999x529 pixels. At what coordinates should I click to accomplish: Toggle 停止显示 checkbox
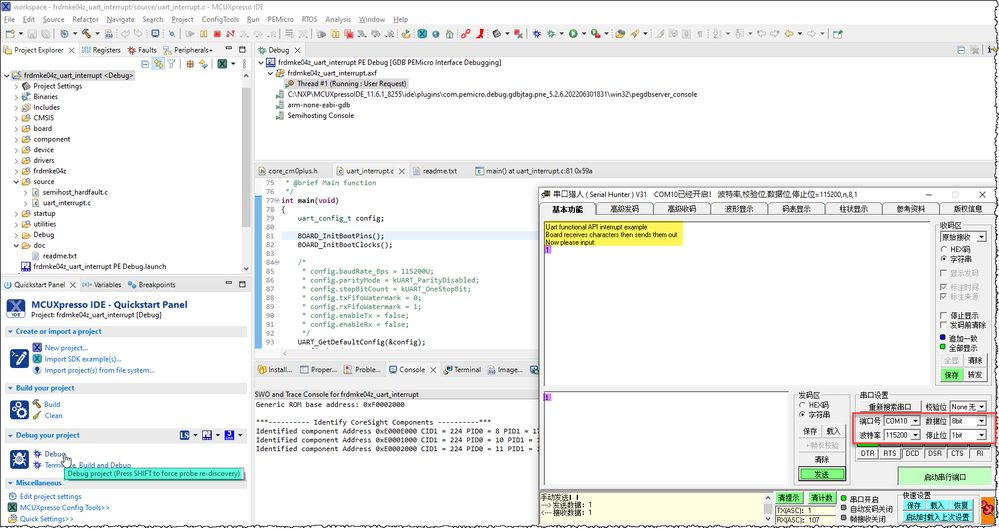(944, 315)
